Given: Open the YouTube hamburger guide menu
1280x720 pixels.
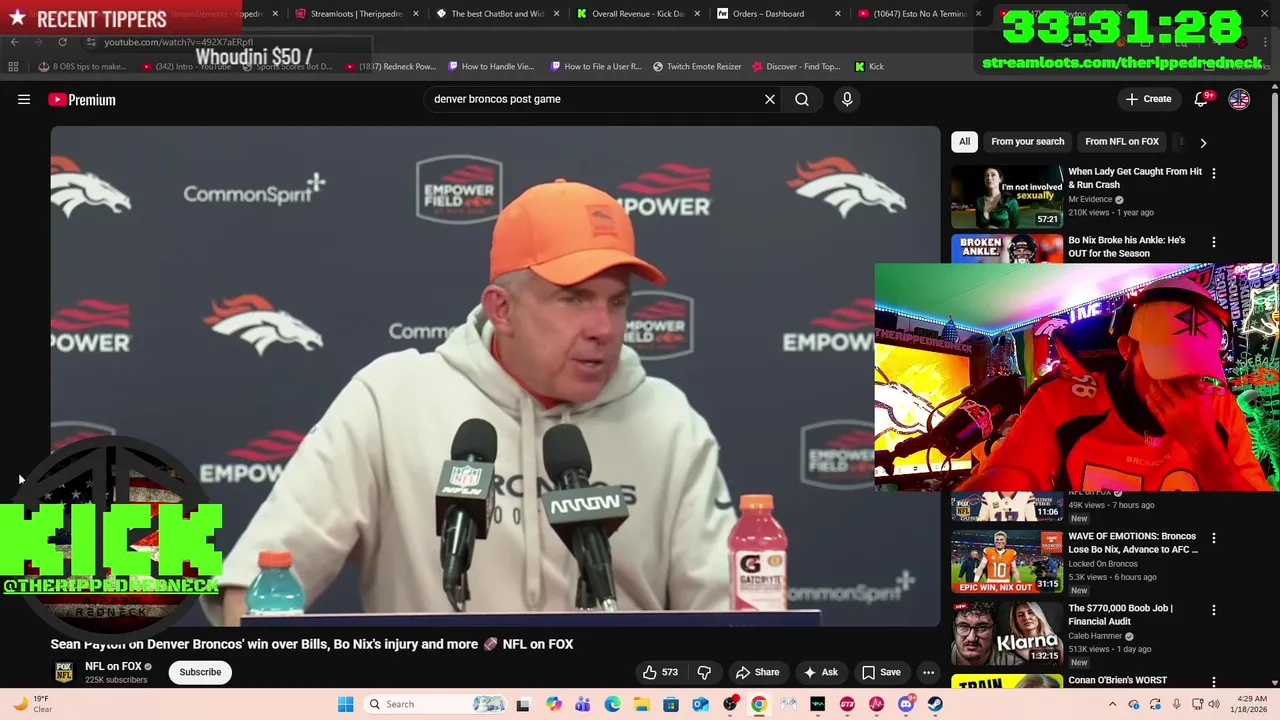Looking at the screenshot, I should (x=24, y=99).
